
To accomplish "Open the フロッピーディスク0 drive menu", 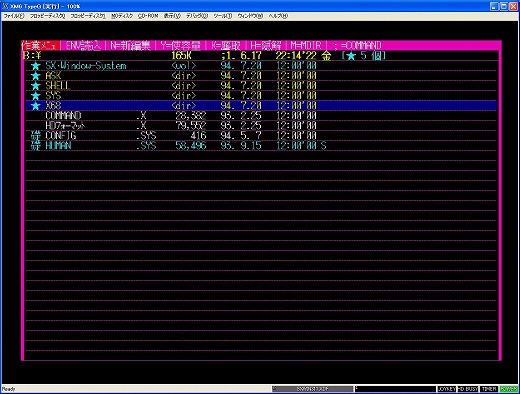I will 48,16.
